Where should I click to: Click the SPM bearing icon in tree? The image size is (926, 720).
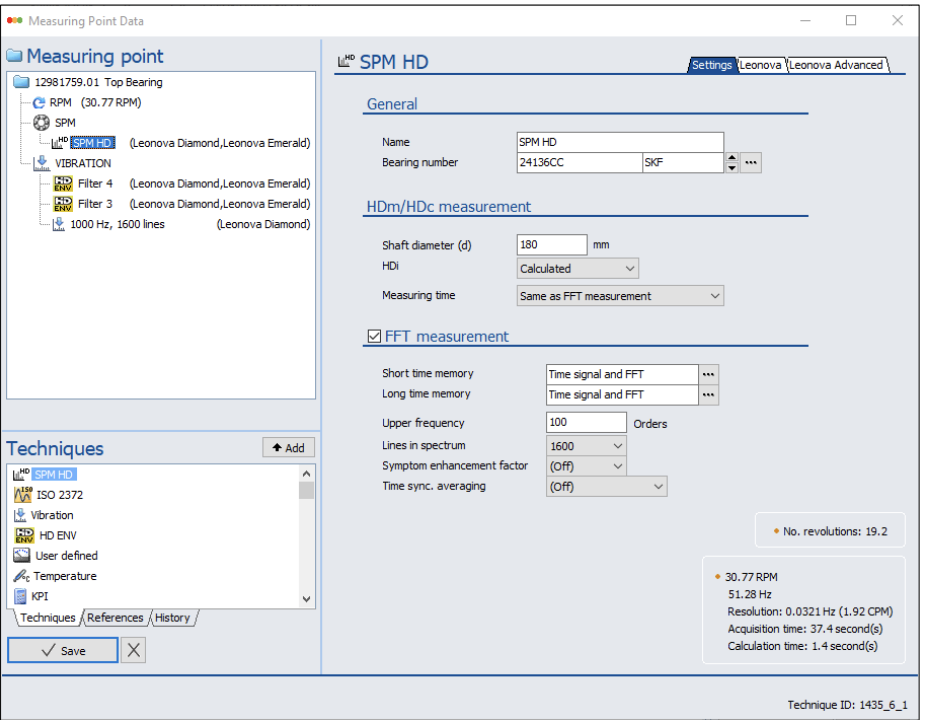point(41,123)
